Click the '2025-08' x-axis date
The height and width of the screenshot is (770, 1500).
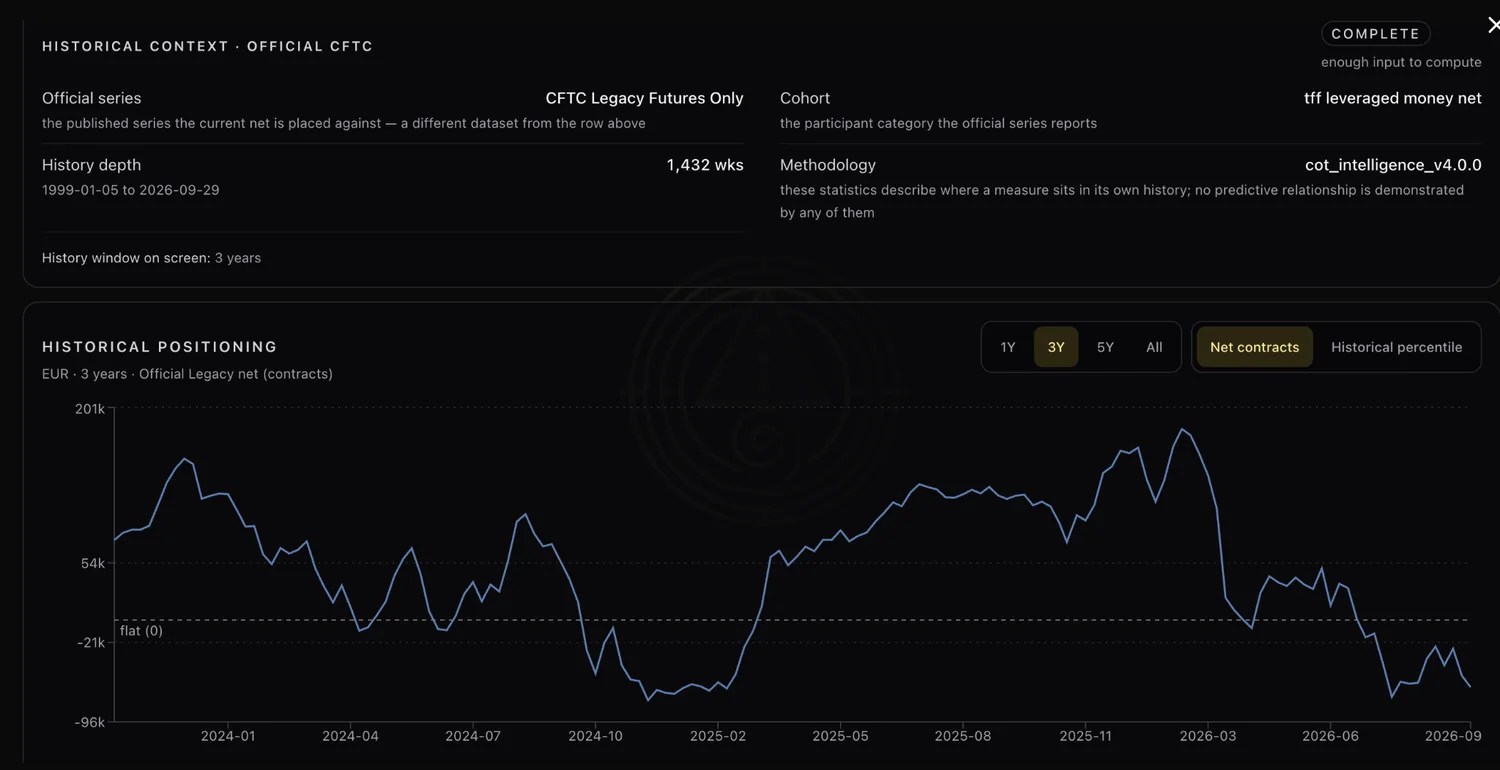point(963,737)
